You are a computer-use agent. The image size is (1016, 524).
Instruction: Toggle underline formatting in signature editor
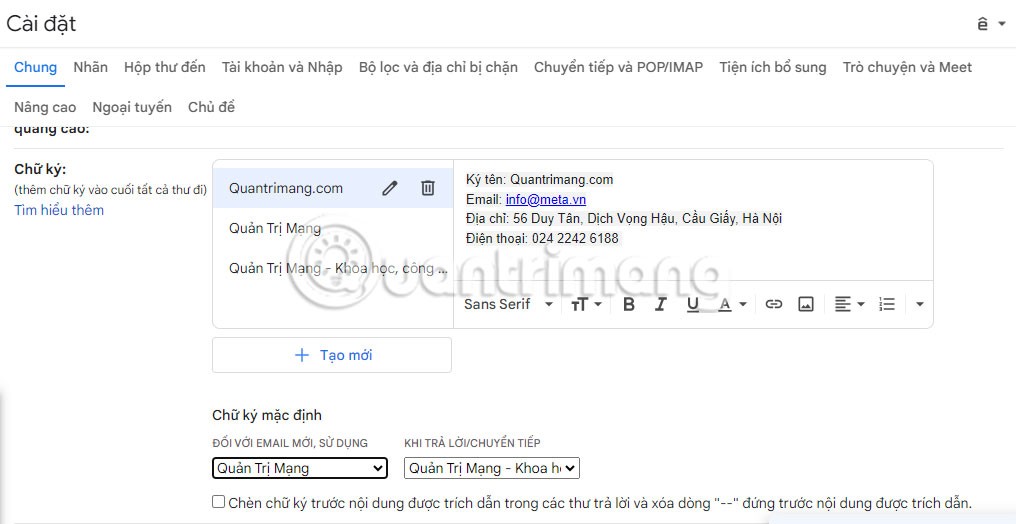coord(693,304)
